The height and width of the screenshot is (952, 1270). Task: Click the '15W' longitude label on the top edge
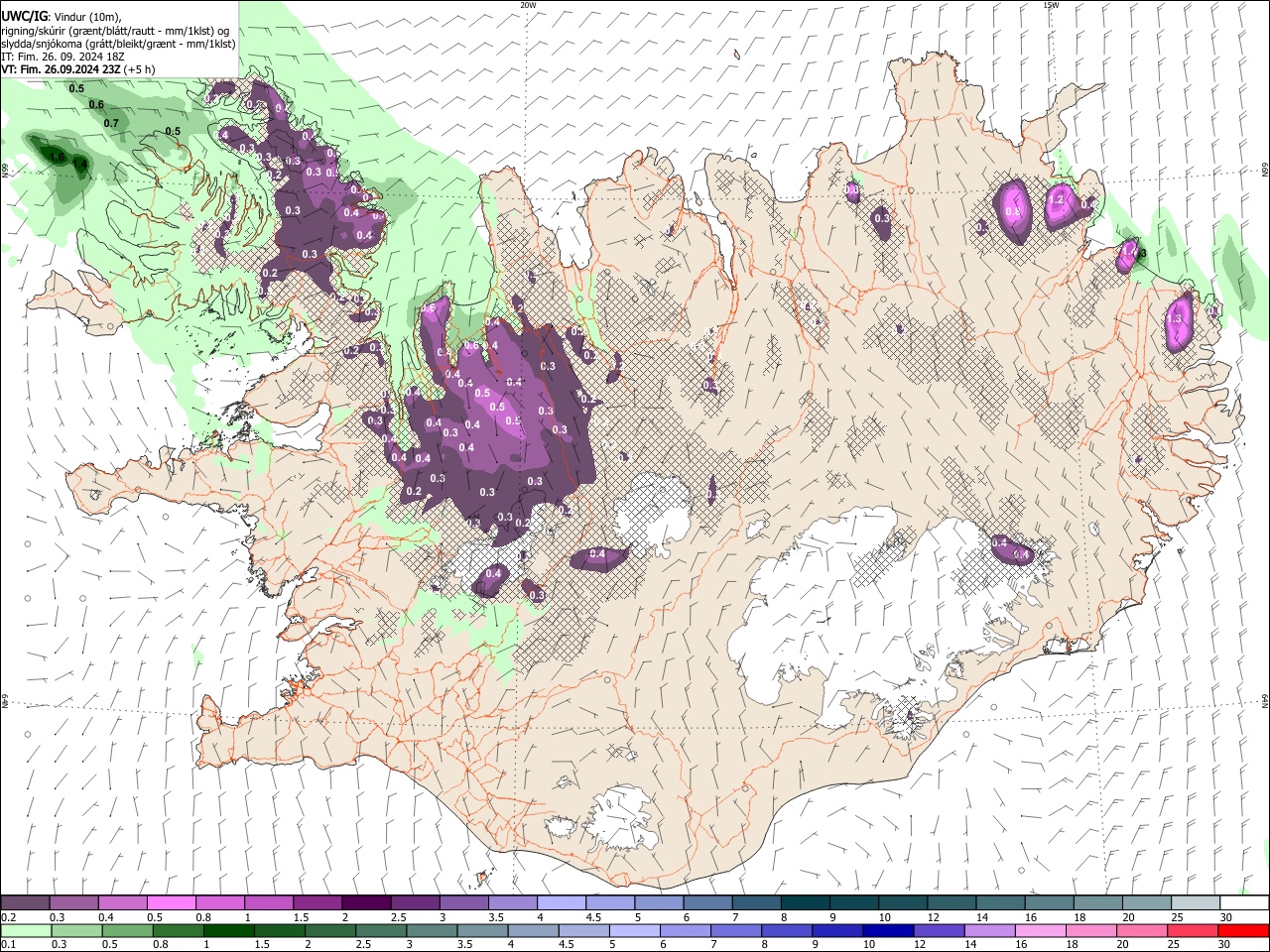pyautogui.click(x=1051, y=5)
